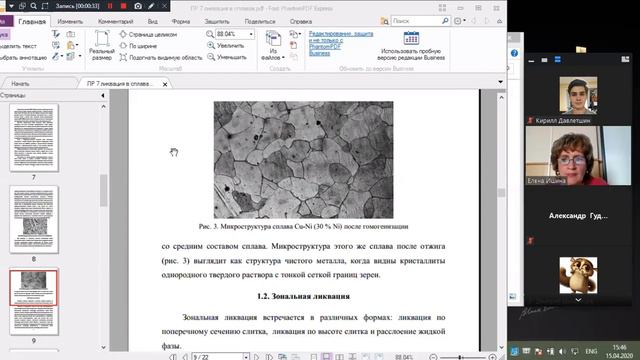This screenshot has height=360, width=640.
Task: Close the ПР 7 ликвация document tab
Action: 165,84
